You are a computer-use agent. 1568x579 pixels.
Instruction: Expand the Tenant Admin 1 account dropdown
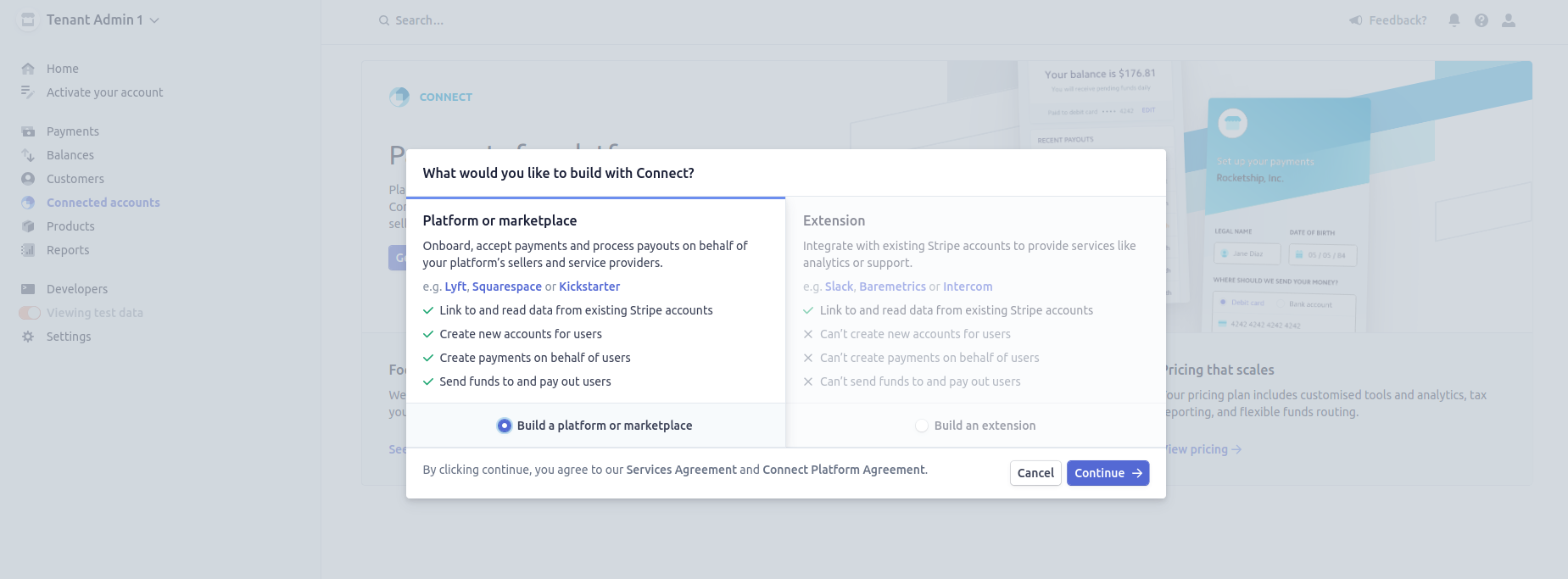point(102,19)
